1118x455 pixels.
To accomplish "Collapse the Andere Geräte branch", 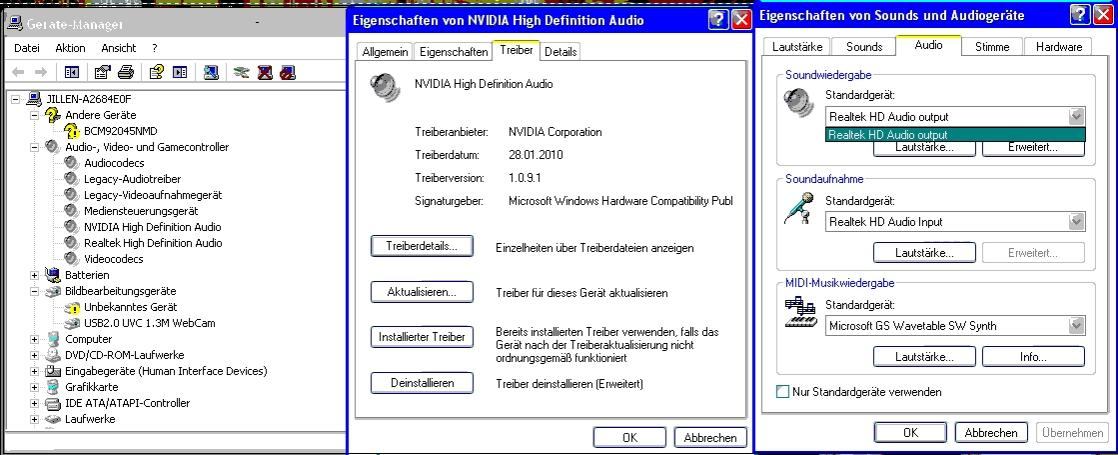I will pyautogui.click(x=34, y=115).
